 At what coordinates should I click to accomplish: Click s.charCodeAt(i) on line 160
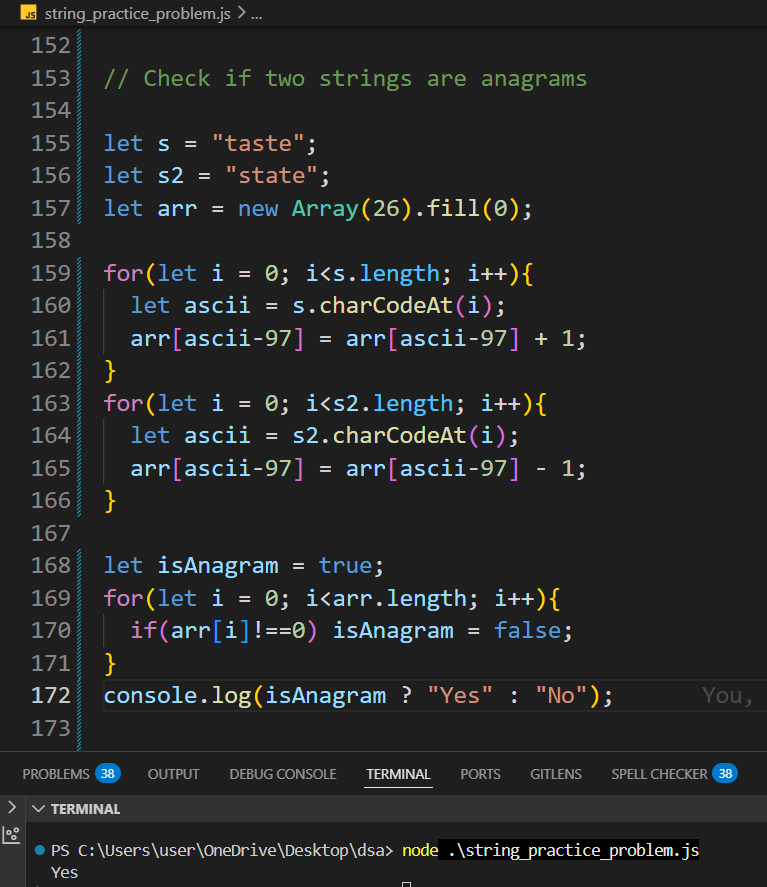click(393, 305)
